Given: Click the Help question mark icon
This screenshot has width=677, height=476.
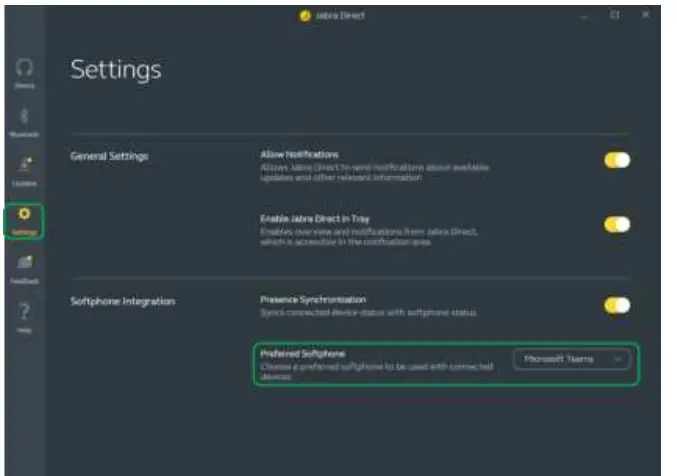Looking at the screenshot, I should tap(25, 311).
